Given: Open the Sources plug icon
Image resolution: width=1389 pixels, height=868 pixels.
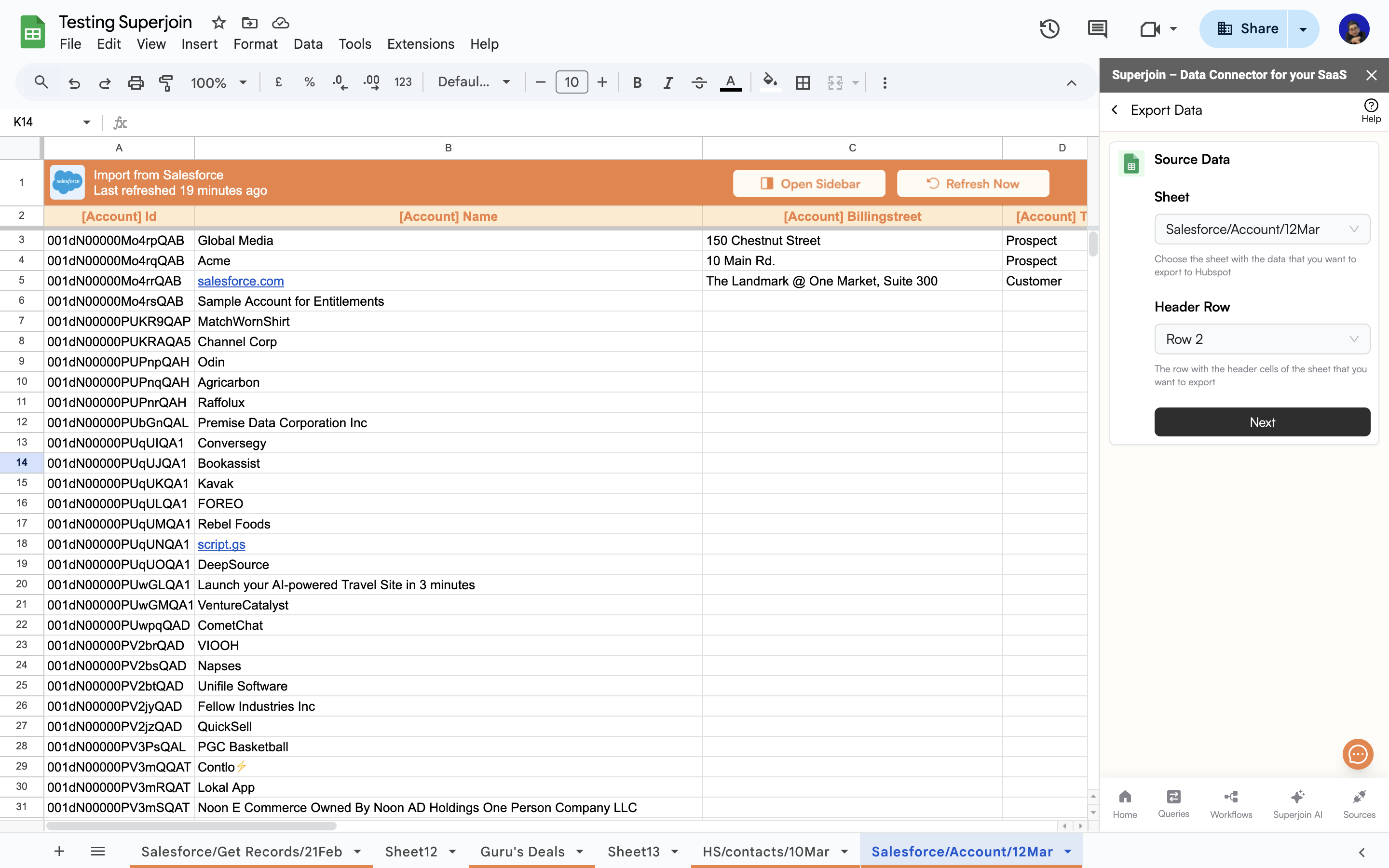Looking at the screenshot, I should 1359,802.
